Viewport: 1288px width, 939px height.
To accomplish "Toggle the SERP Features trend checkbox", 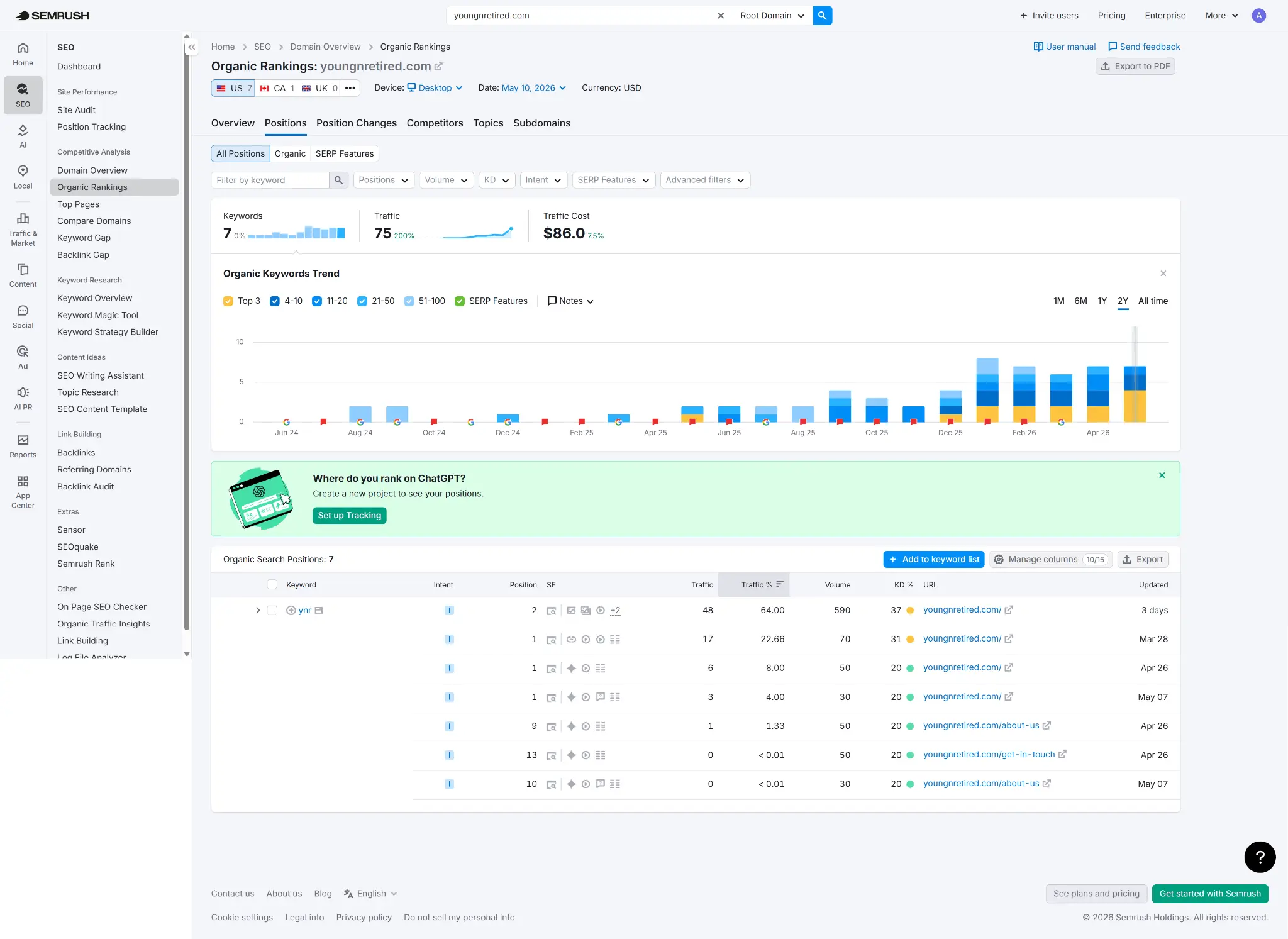I will [x=460, y=301].
